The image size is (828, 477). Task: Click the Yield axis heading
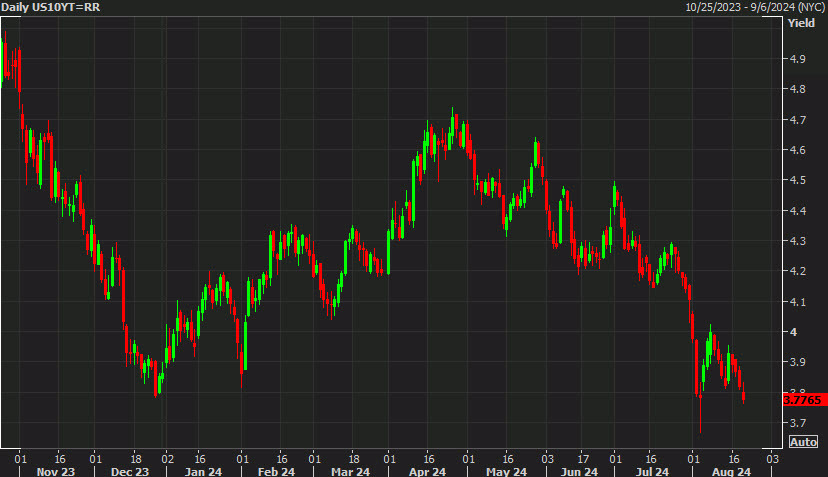(801, 23)
